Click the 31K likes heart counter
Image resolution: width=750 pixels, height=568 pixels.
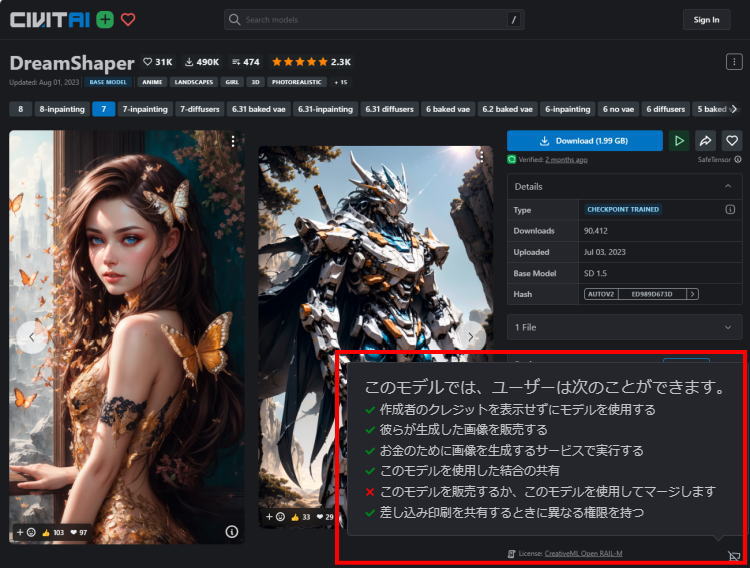coord(158,62)
